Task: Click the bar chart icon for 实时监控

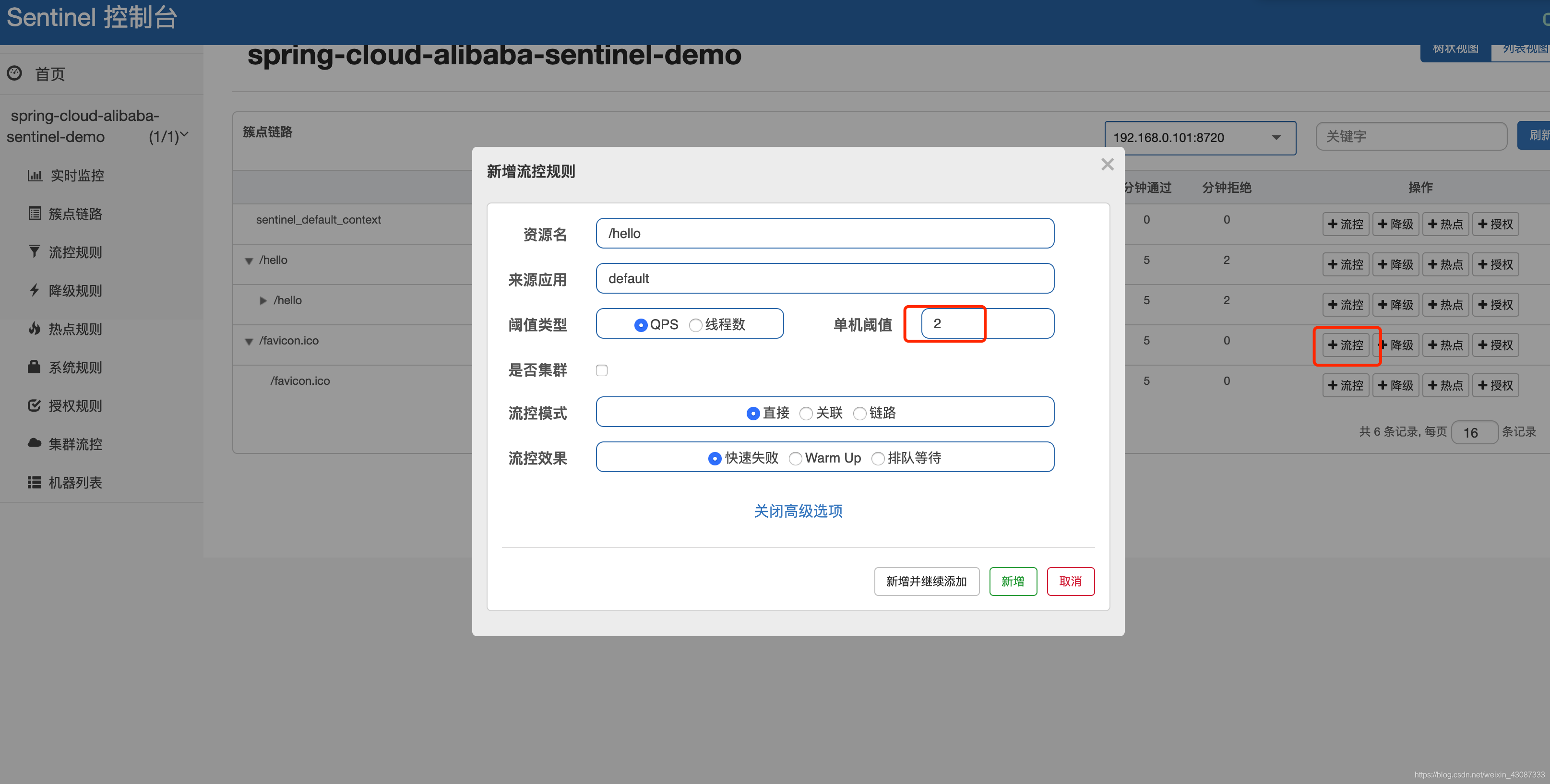Action: pyautogui.click(x=35, y=175)
